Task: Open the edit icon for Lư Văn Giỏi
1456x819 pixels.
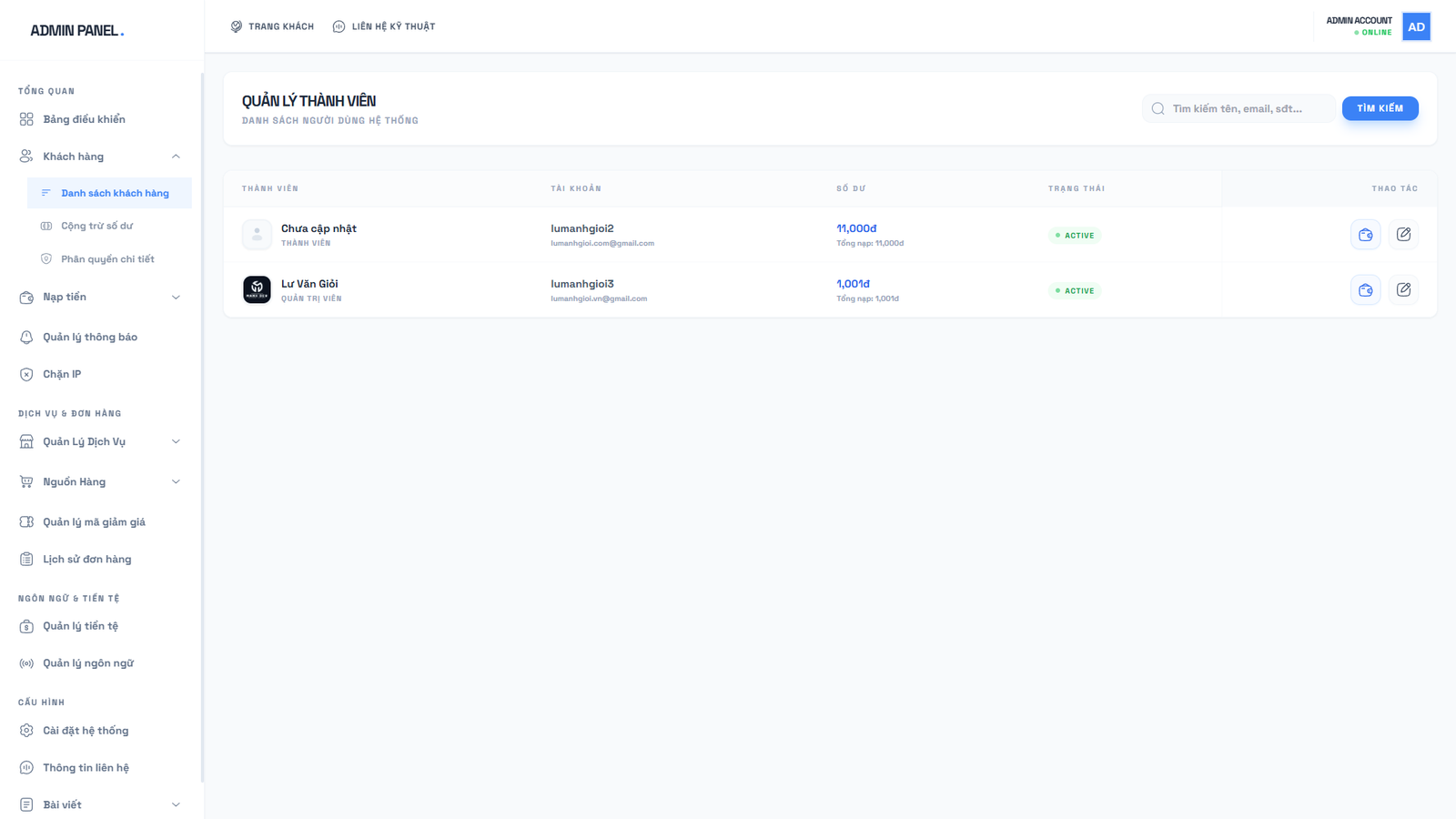Action: (1403, 290)
